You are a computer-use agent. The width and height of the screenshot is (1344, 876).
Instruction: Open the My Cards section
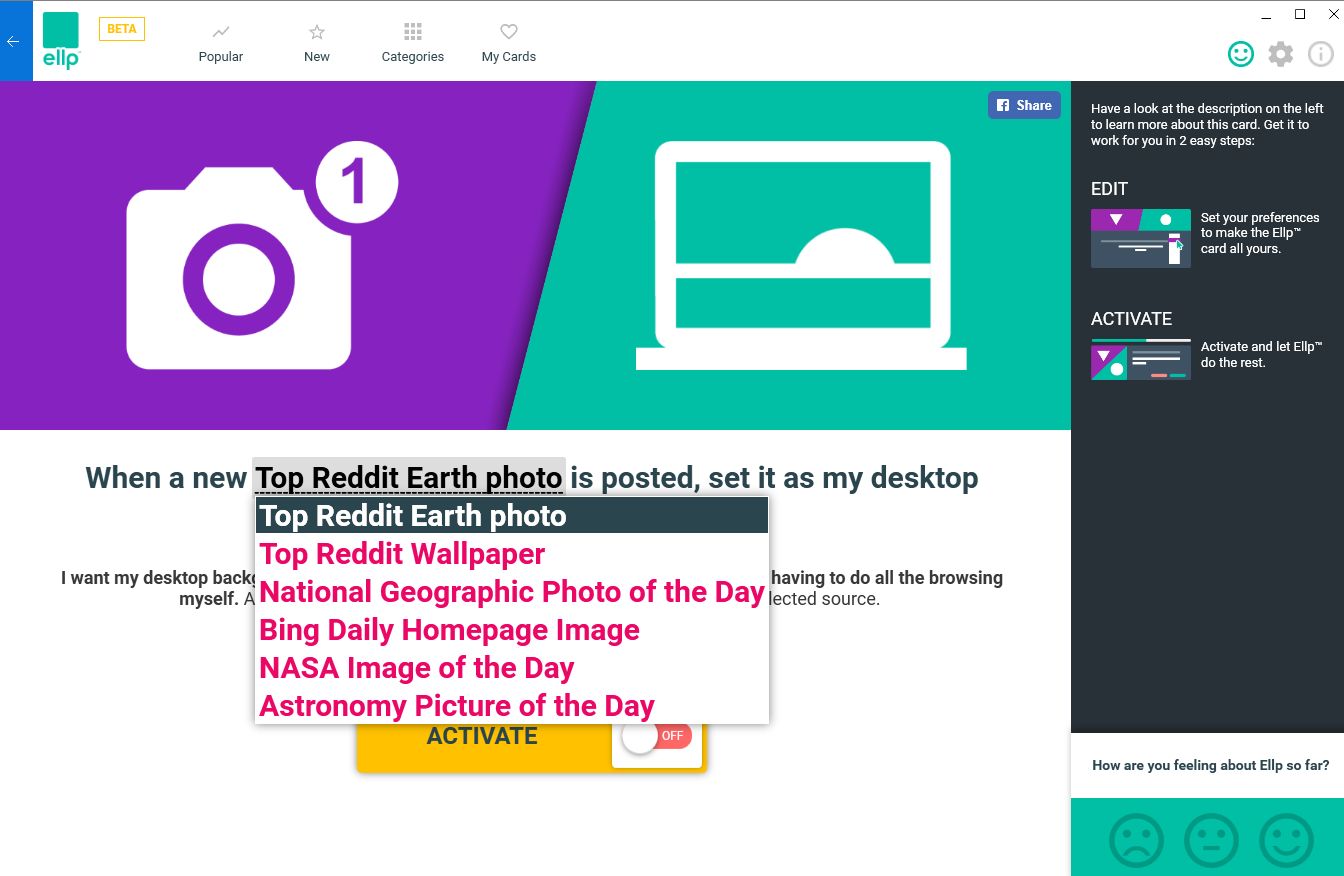(x=509, y=43)
